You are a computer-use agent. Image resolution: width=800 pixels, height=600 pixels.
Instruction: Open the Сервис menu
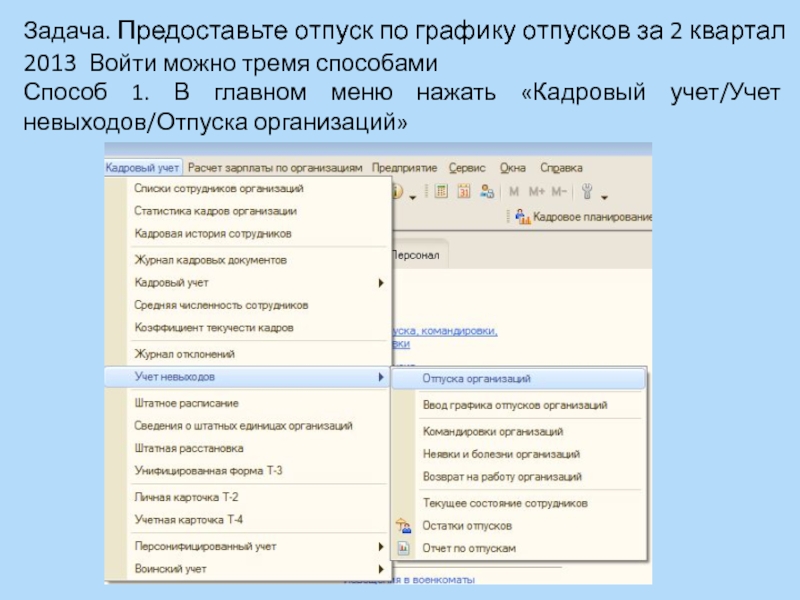[x=467, y=167]
